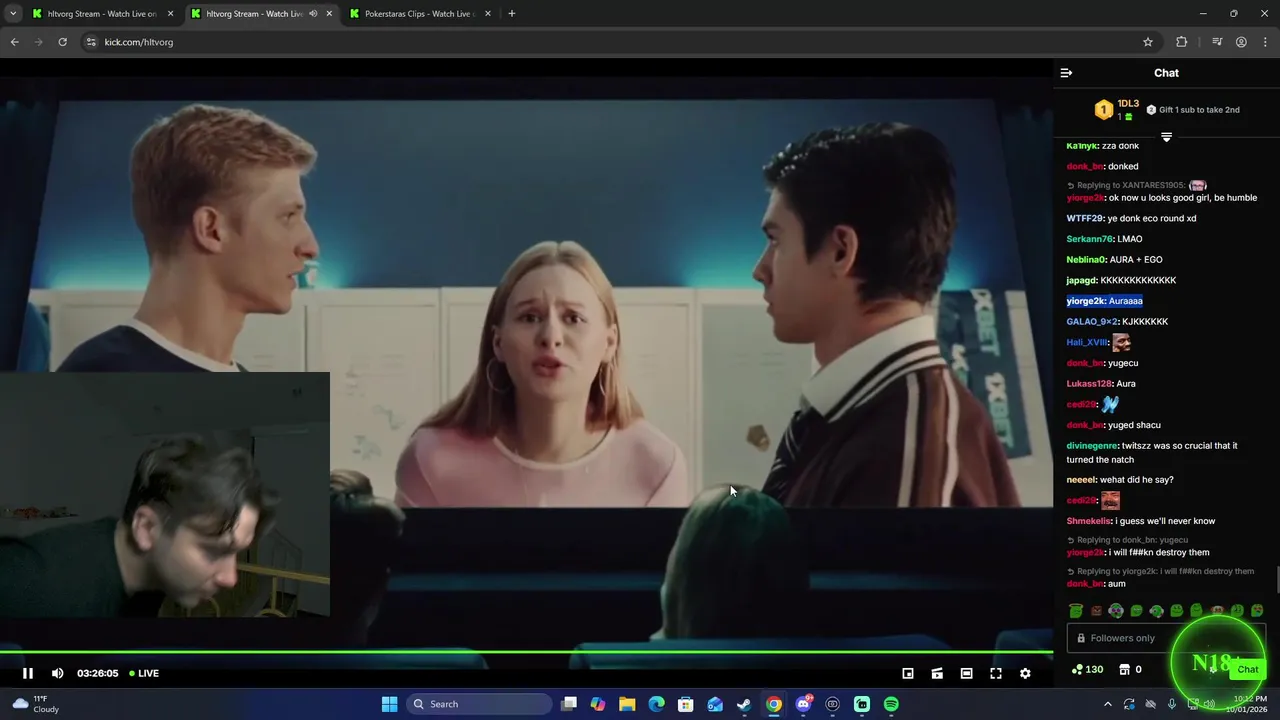Click 'Replying to donk_bn: yugecu' reply reference
Screen dimensions: 1280x720
(x=1132, y=540)
